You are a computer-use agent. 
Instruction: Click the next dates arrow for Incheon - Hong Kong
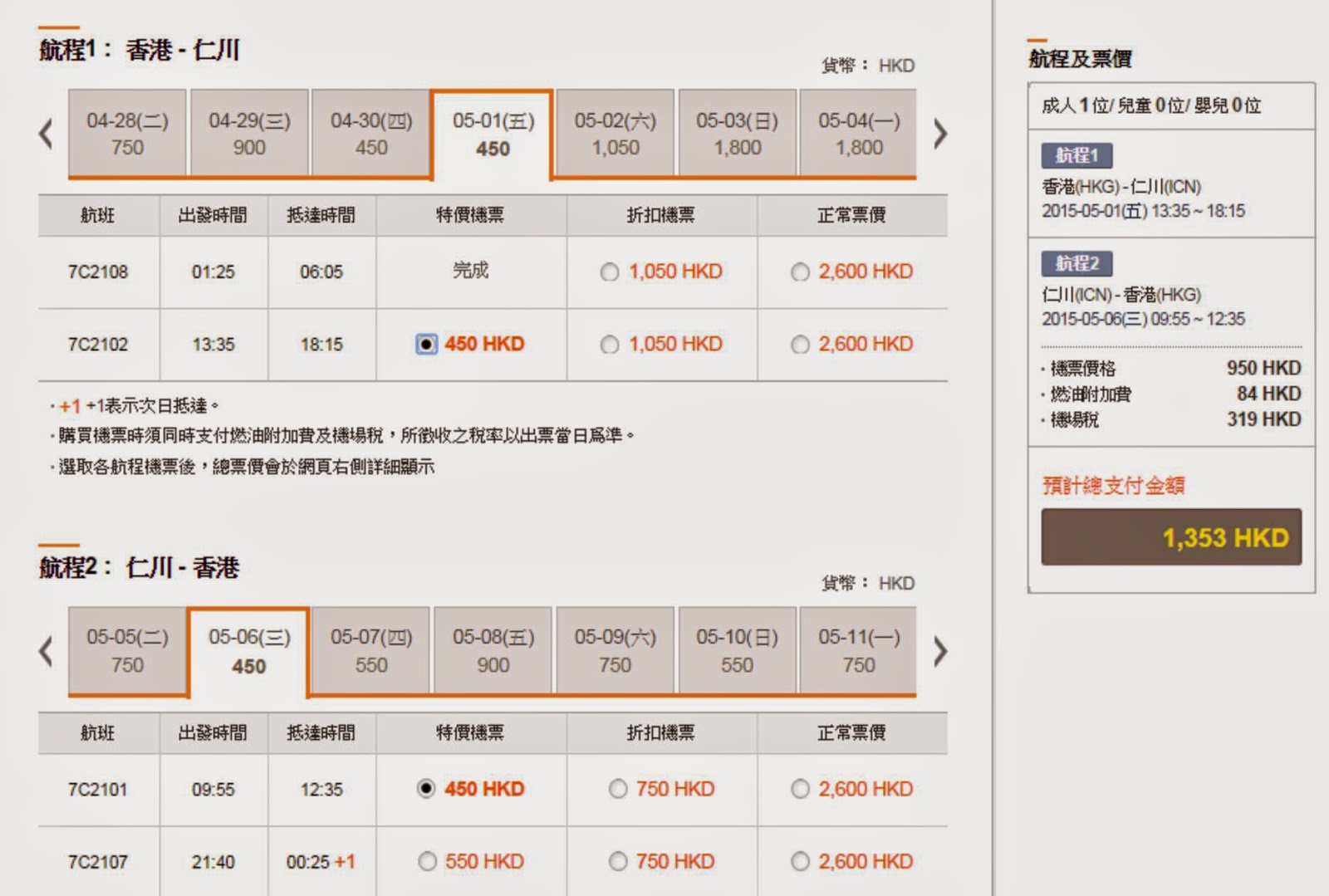click(x=939, y=651)
